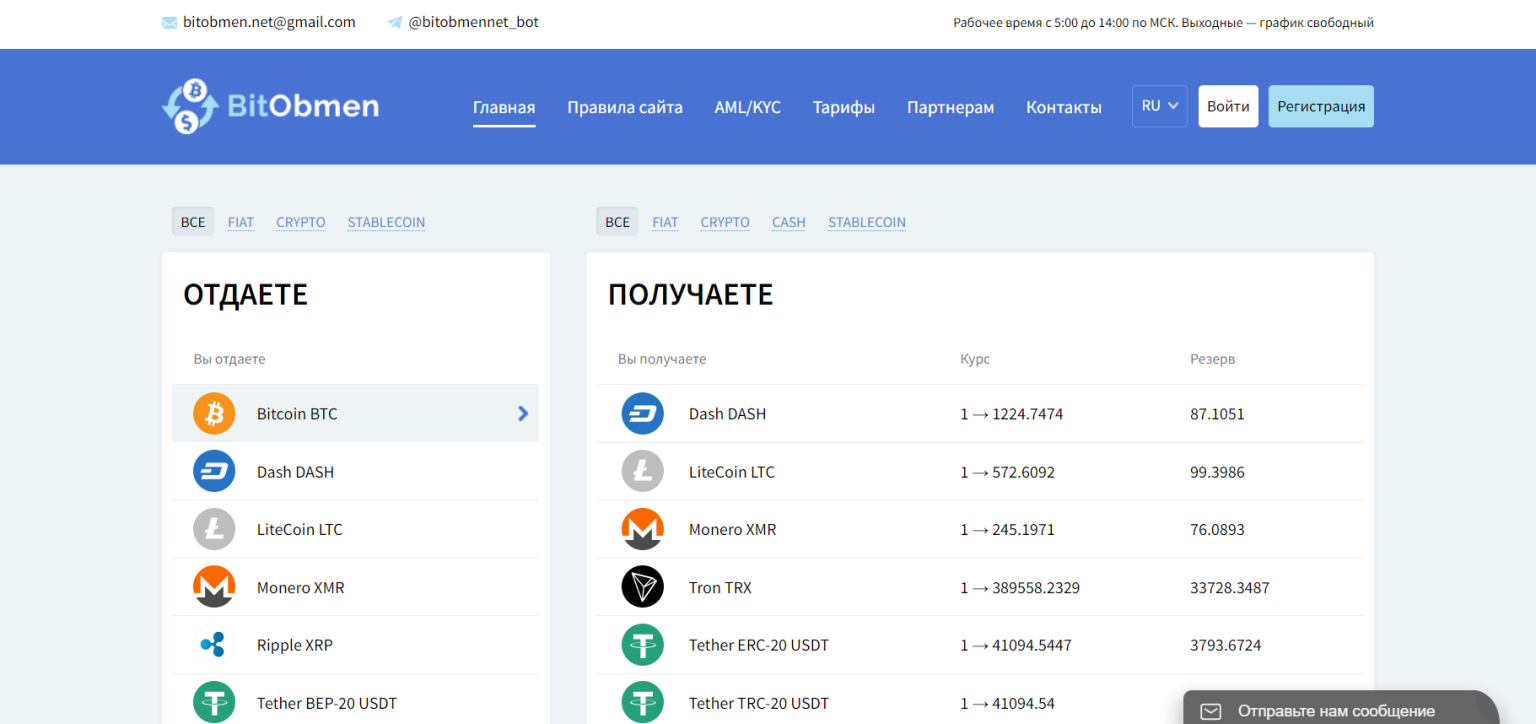Select the ВСЕ filter above Получаете
Screen dimensions: 1536x724
coord(618,222)
